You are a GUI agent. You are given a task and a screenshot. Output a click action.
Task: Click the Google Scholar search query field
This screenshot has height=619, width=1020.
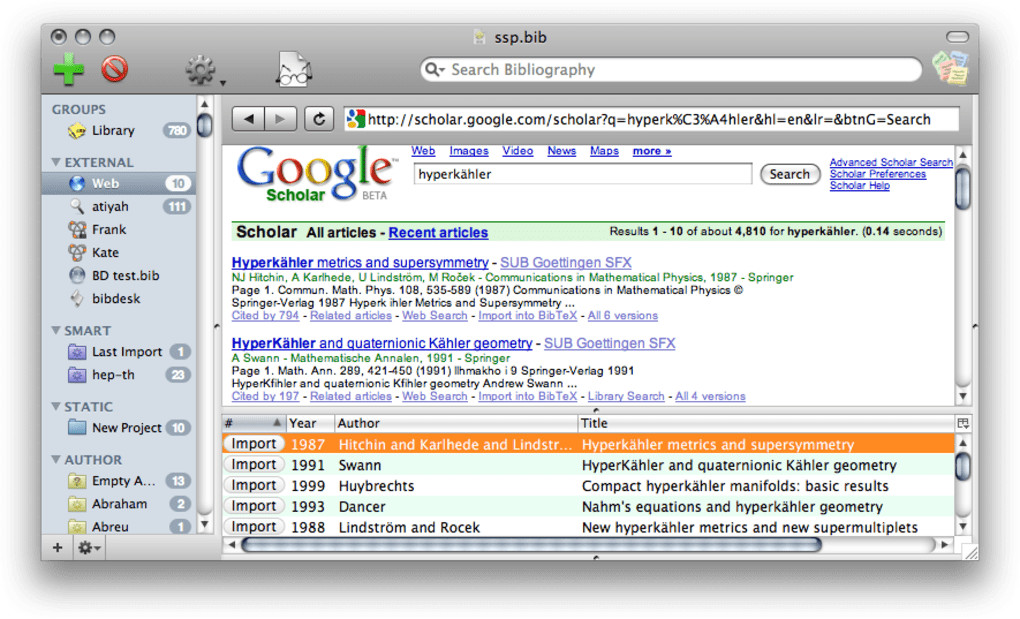coord(582,174)
